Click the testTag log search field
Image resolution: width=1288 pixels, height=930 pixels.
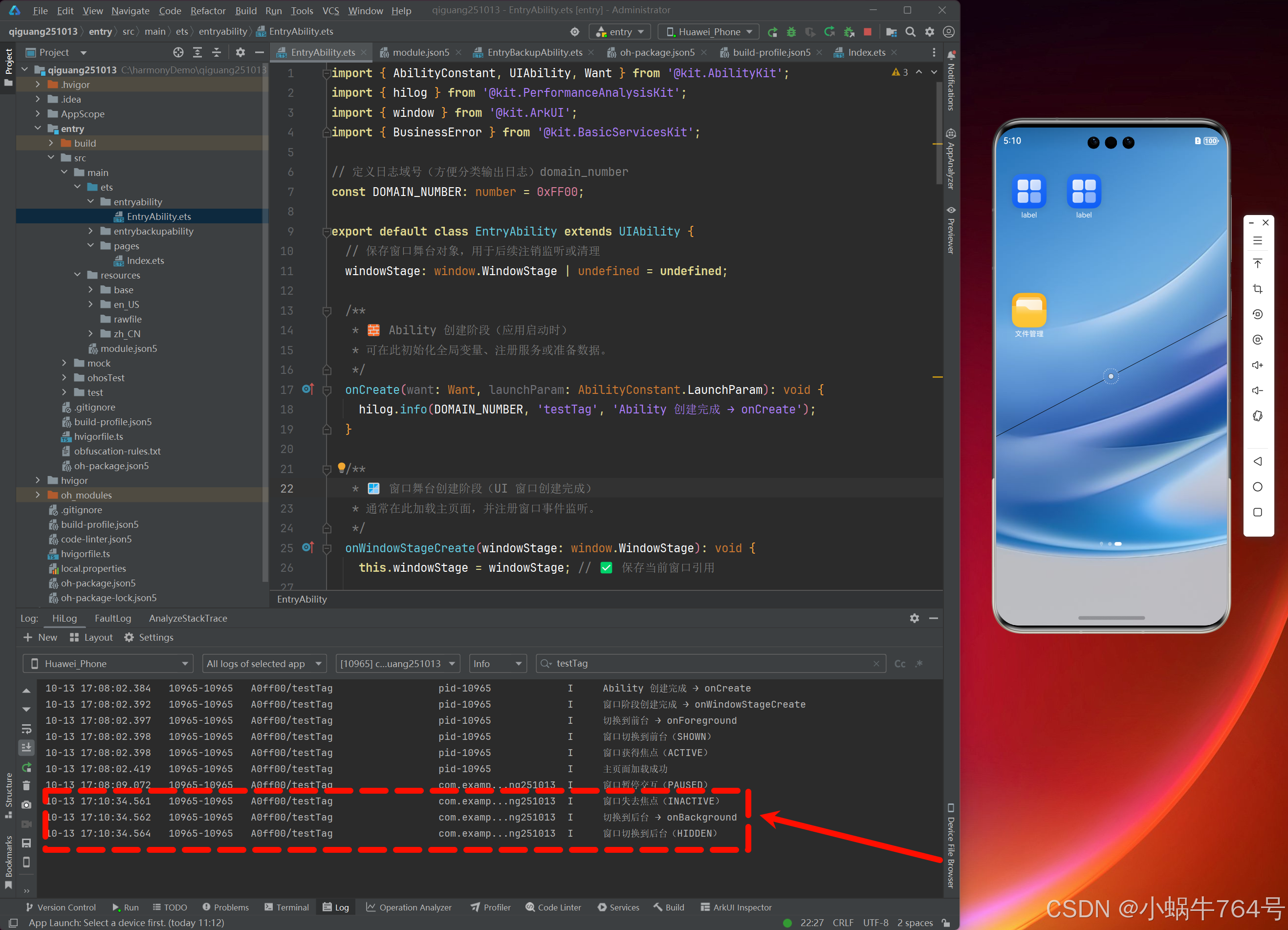[710, 664]
